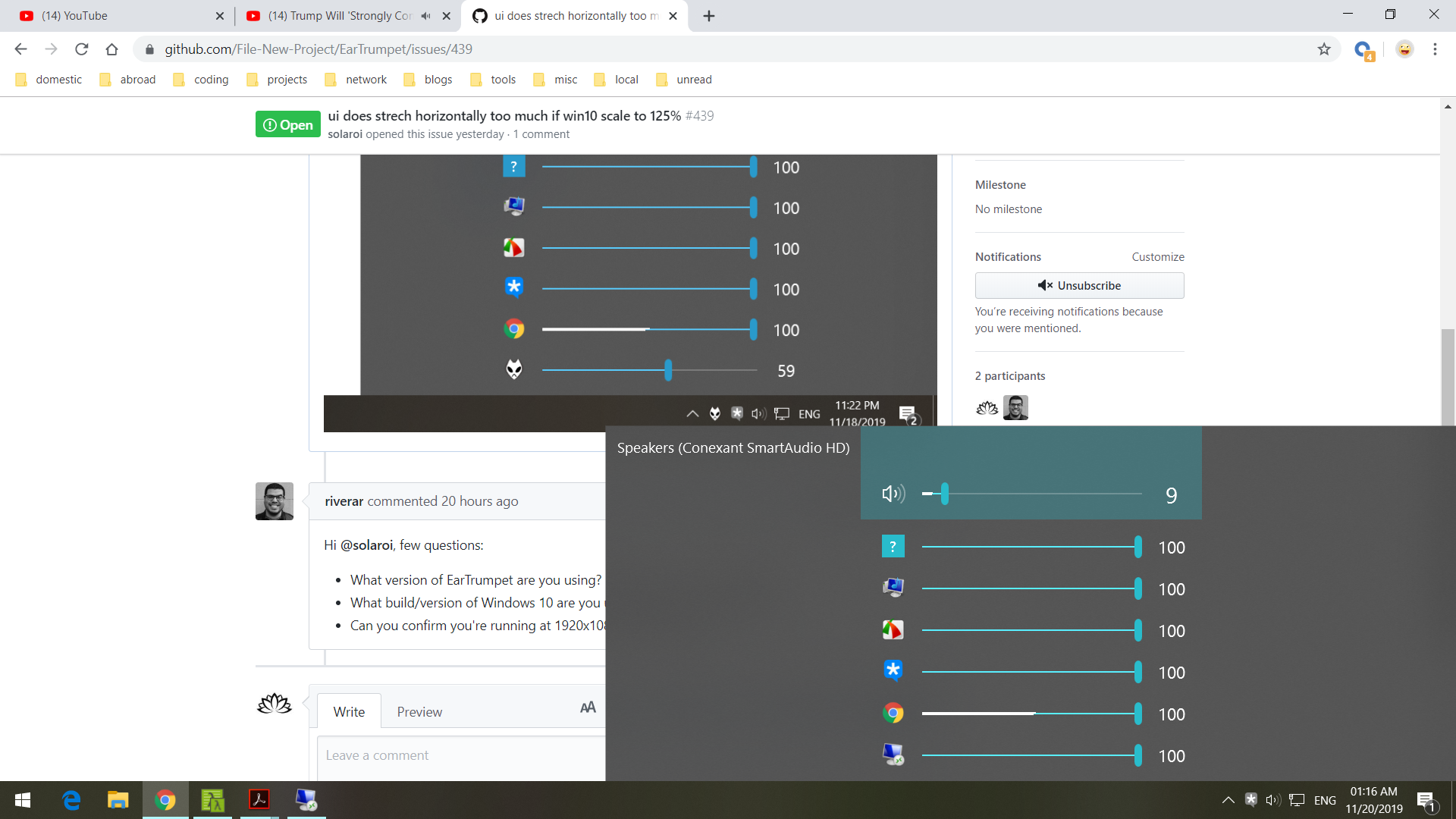The width and height of the screenshot is (1456, 819).
Task: Open the coding bookmarks folder
Action: 212,79
